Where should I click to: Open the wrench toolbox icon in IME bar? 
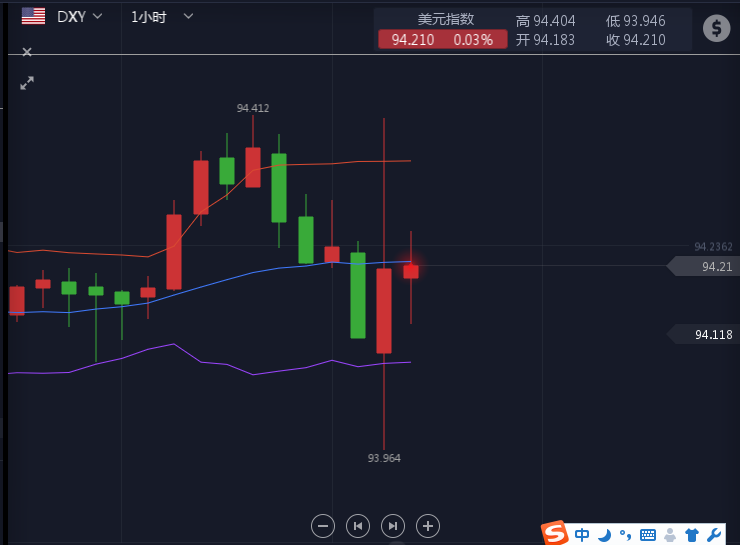click(x=714, y=535)
